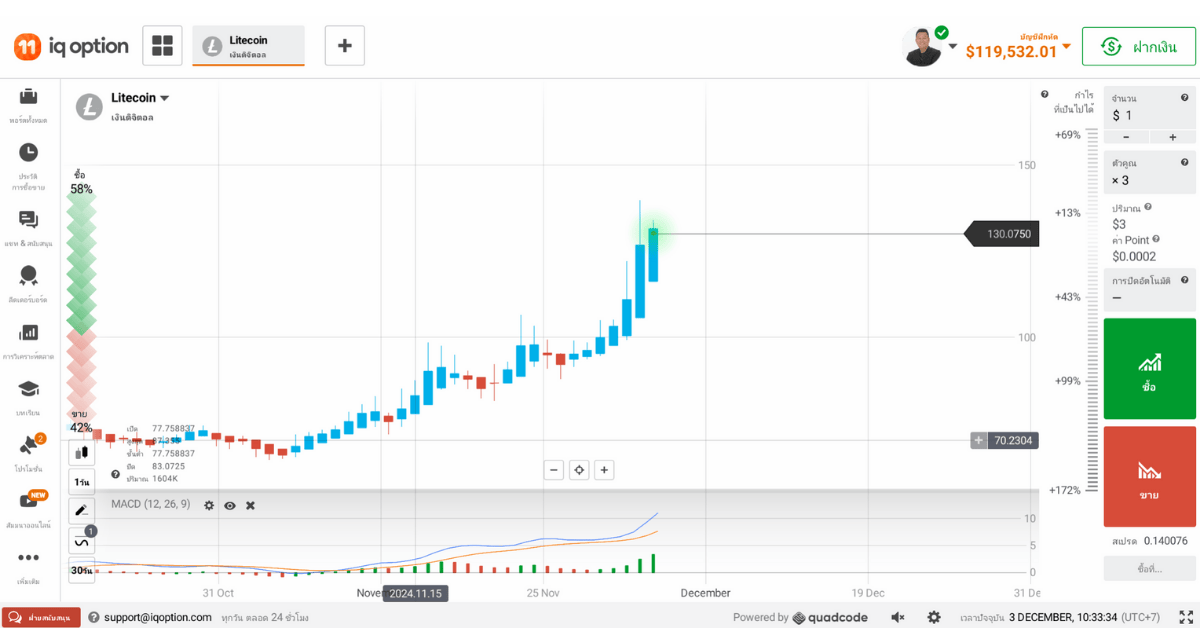Image resolution: width=1200 pixels, height=628 pixels.
Task: Click help icon next to amount field
Action: (x=1185, y=97)
